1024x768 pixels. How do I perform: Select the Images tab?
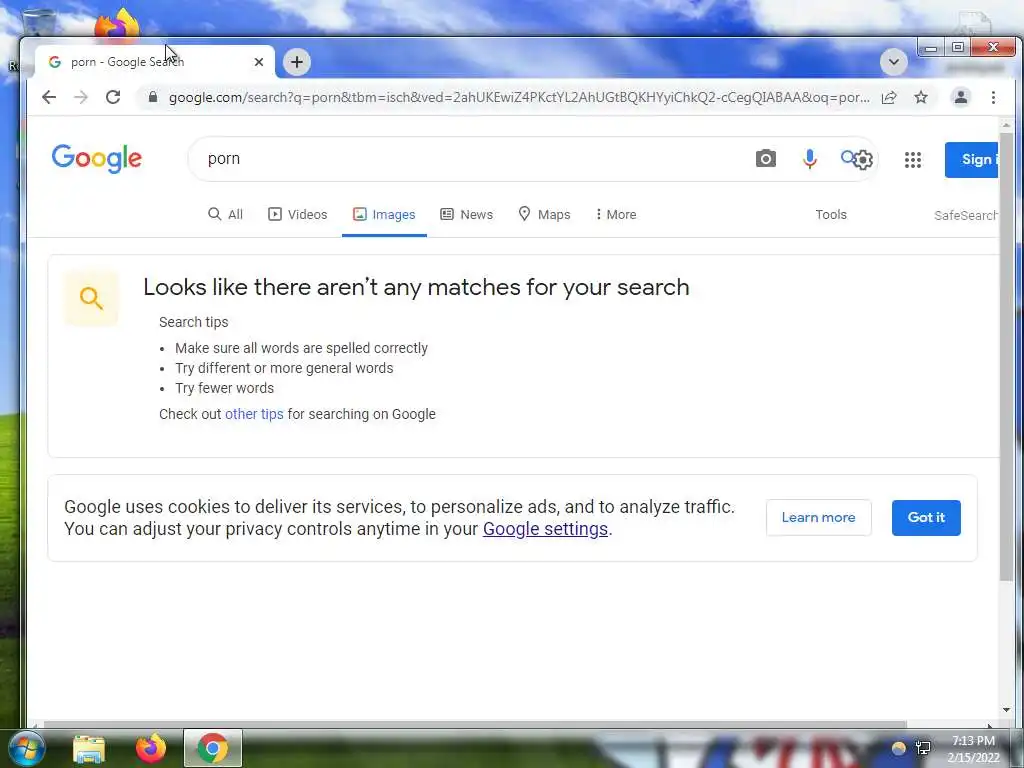tap(384, 214)
